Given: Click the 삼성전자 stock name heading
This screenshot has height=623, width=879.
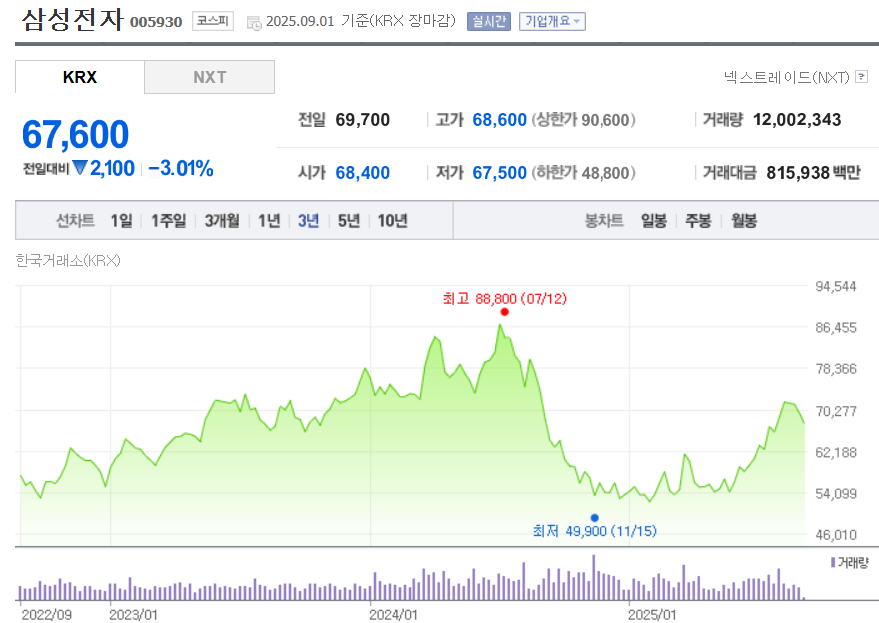Looking at the screenshot, I should pos(72,19).
